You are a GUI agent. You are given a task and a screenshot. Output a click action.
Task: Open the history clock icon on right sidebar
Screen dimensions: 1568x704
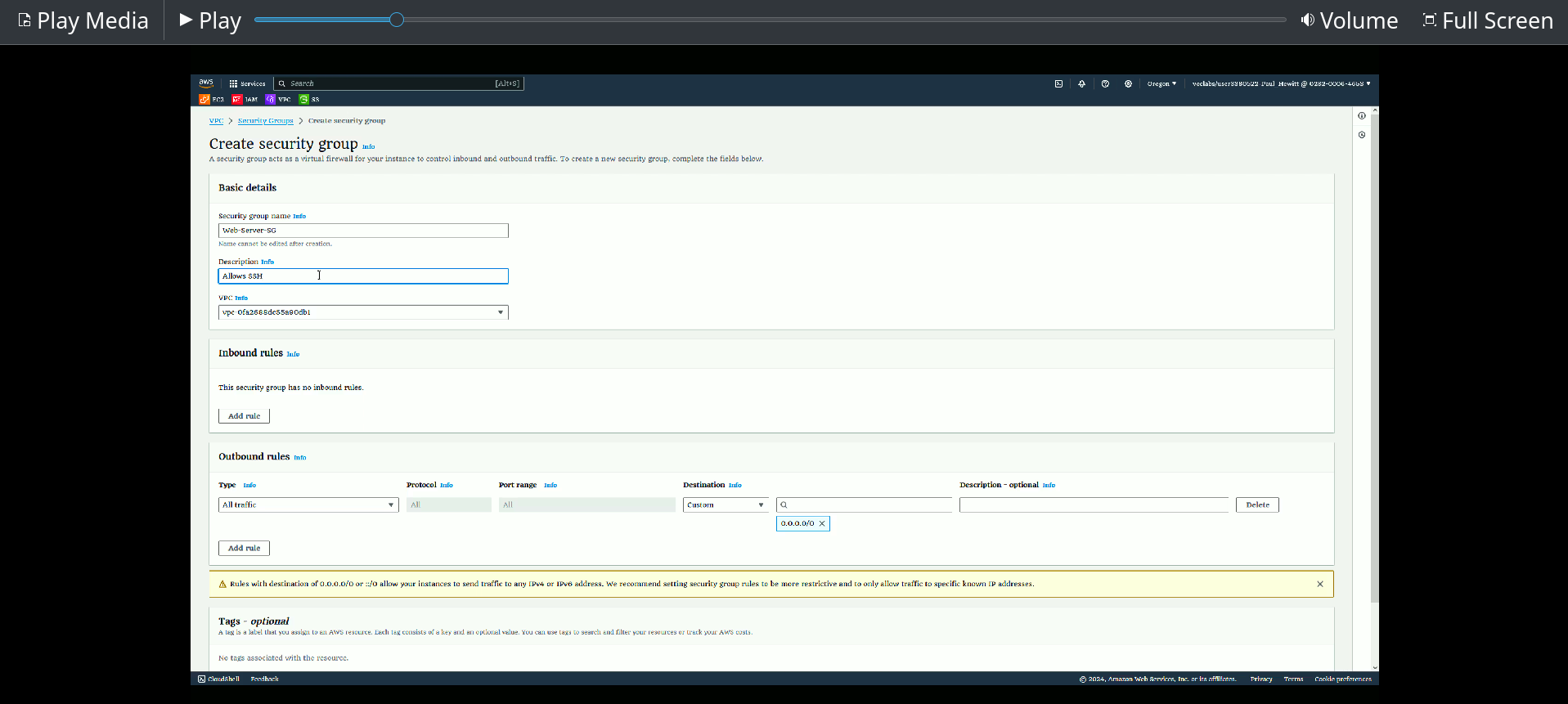(x=1362, y=135)
